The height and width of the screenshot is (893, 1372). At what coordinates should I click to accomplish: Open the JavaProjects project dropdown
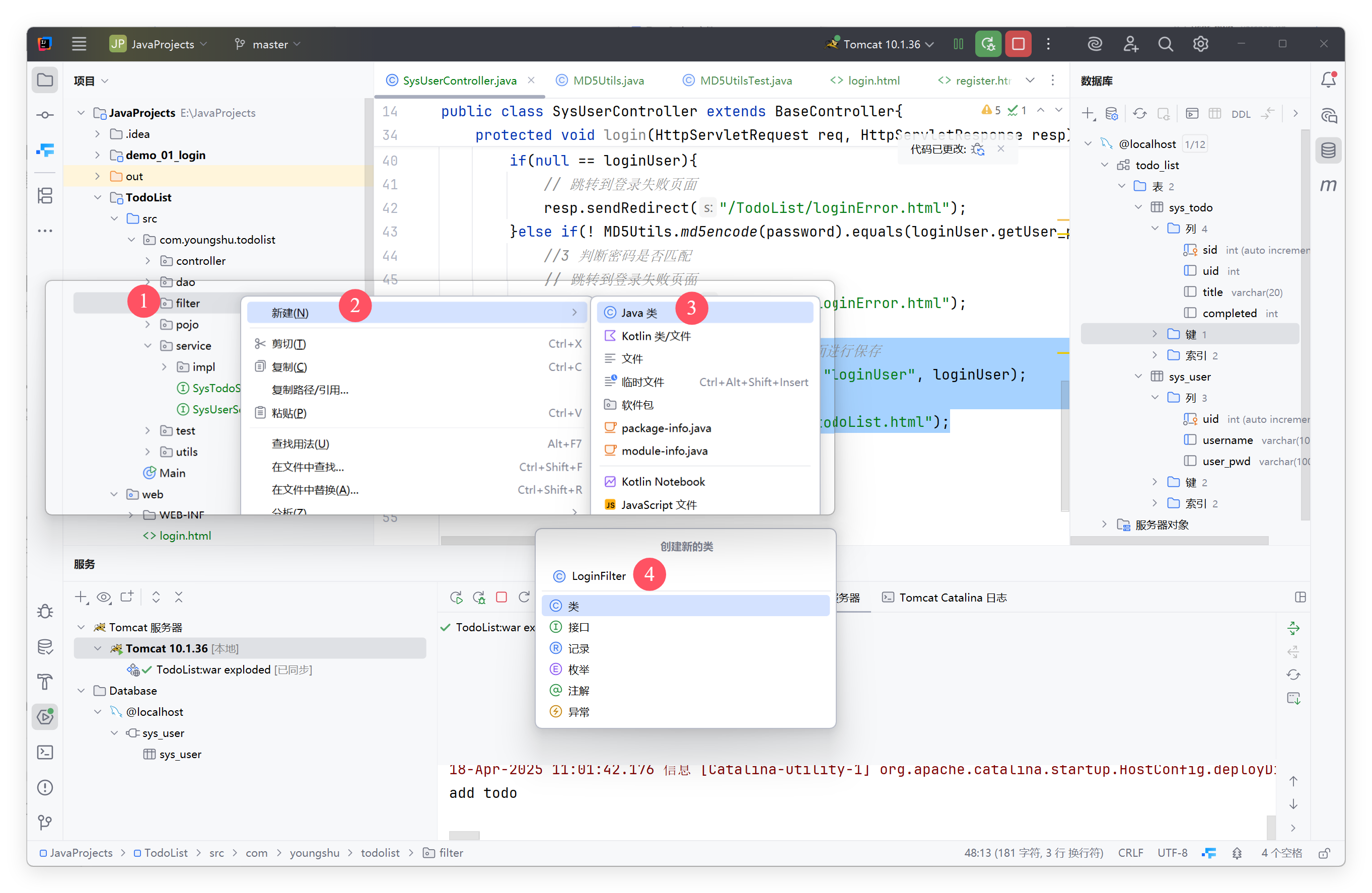pos(159,44)
